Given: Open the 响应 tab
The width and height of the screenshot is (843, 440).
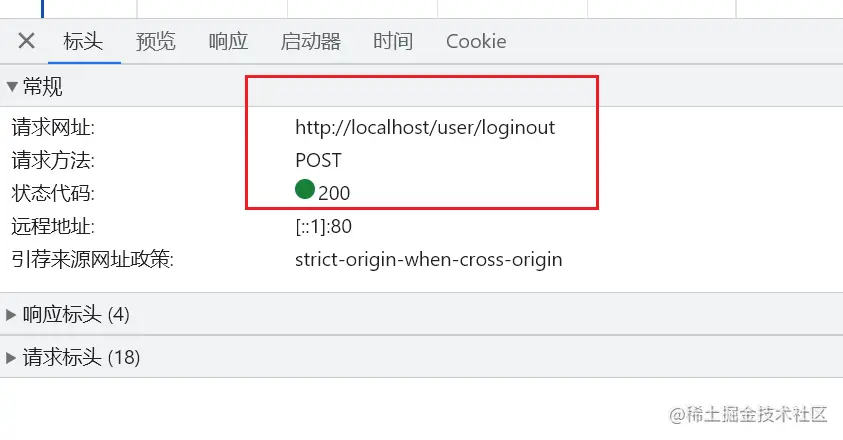Looking at the screenshot, I should [x=228, y=41].
